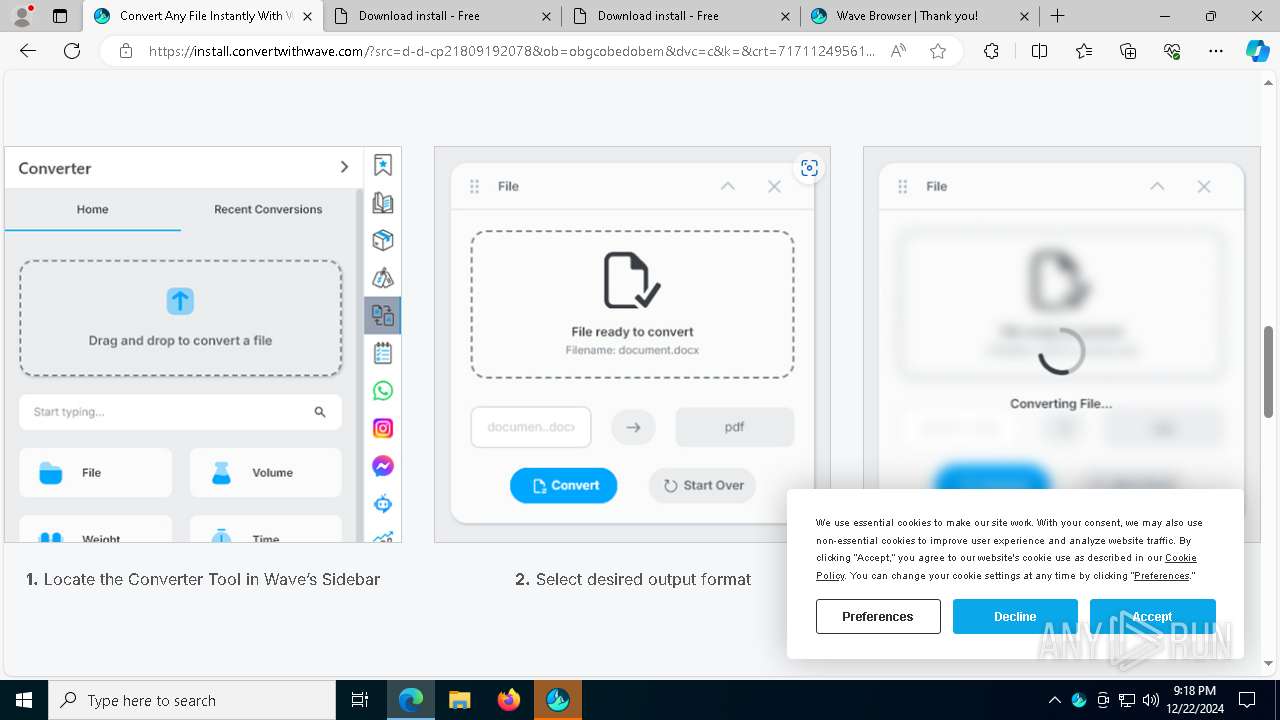Click the documen..docx source field
This screenshot has height=720, width=1280.
point(531,427)
